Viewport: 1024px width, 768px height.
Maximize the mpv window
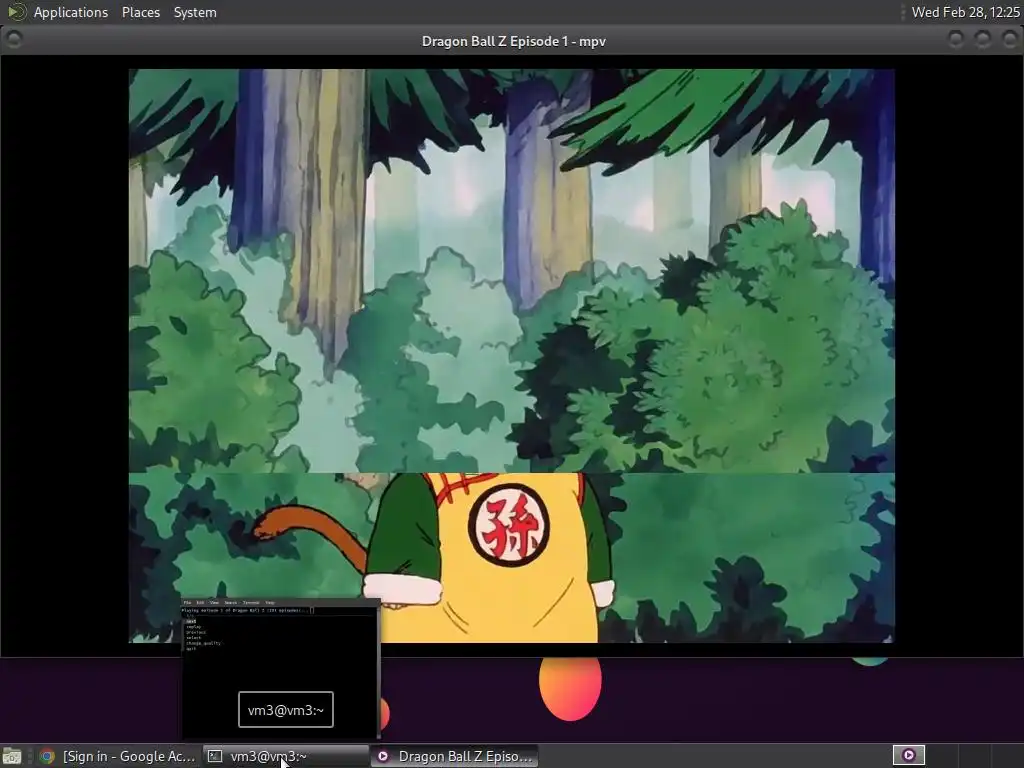tap(982, 40)
